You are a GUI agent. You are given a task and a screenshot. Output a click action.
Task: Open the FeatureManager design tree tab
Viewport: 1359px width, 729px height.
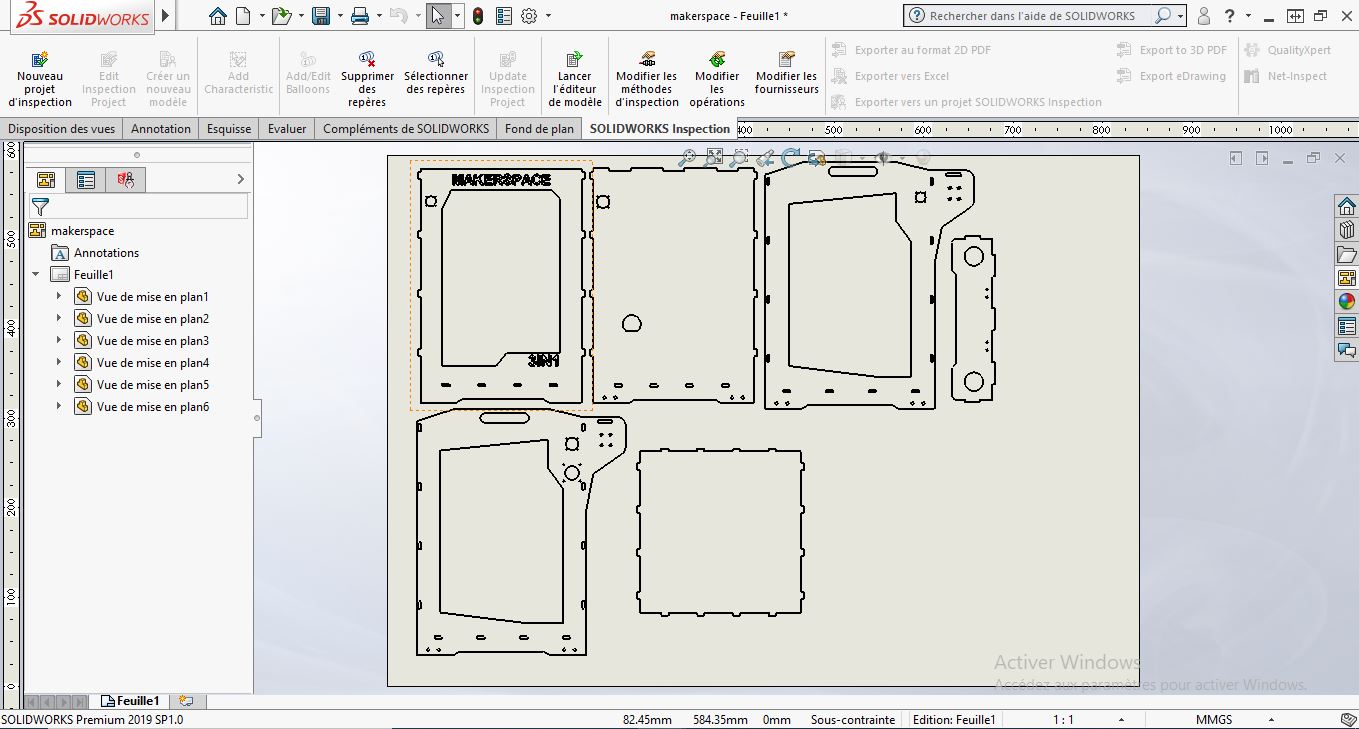click(x=45, y=180)
